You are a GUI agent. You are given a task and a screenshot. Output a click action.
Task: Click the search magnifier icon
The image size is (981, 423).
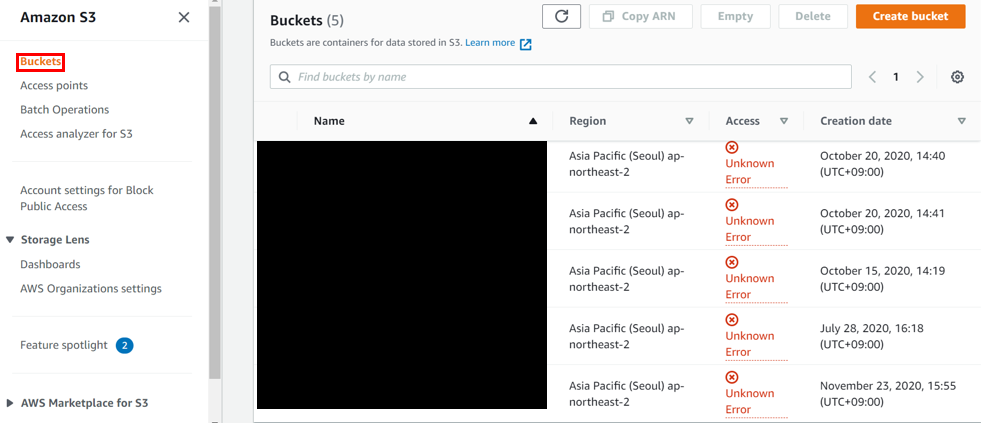284,77
